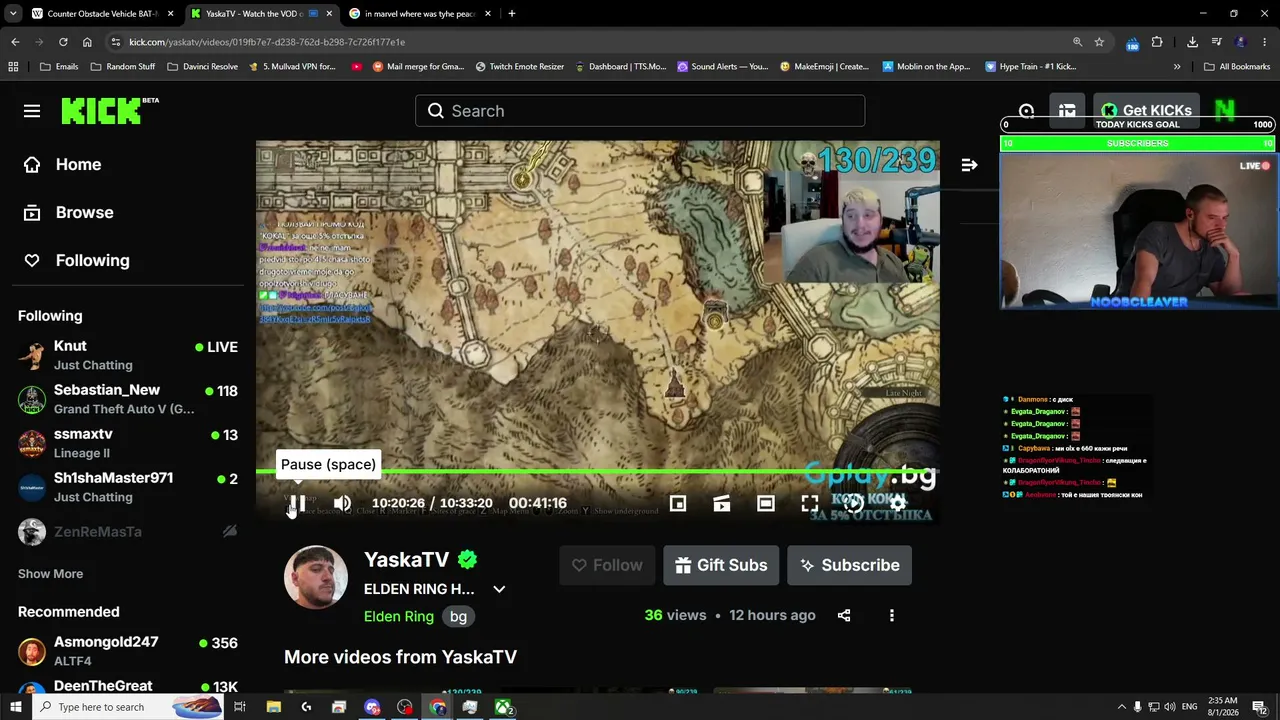The width and height of the screenshot is (1280, 720).
Task: Focus the Kick Search field
Action: [640, 111]
